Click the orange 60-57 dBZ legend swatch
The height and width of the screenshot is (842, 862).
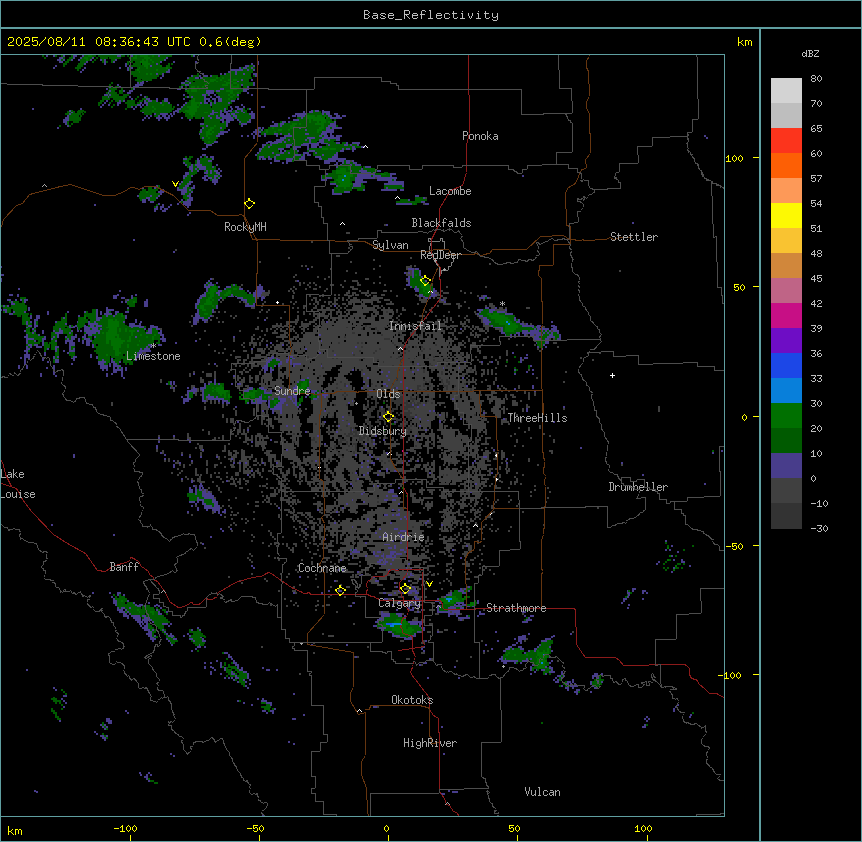pos(786,165)
